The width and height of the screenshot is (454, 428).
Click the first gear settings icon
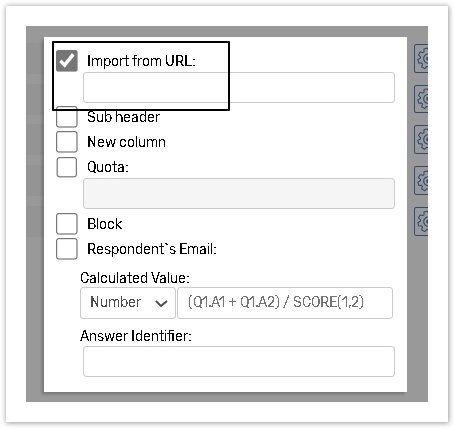[x=421, y=58]
